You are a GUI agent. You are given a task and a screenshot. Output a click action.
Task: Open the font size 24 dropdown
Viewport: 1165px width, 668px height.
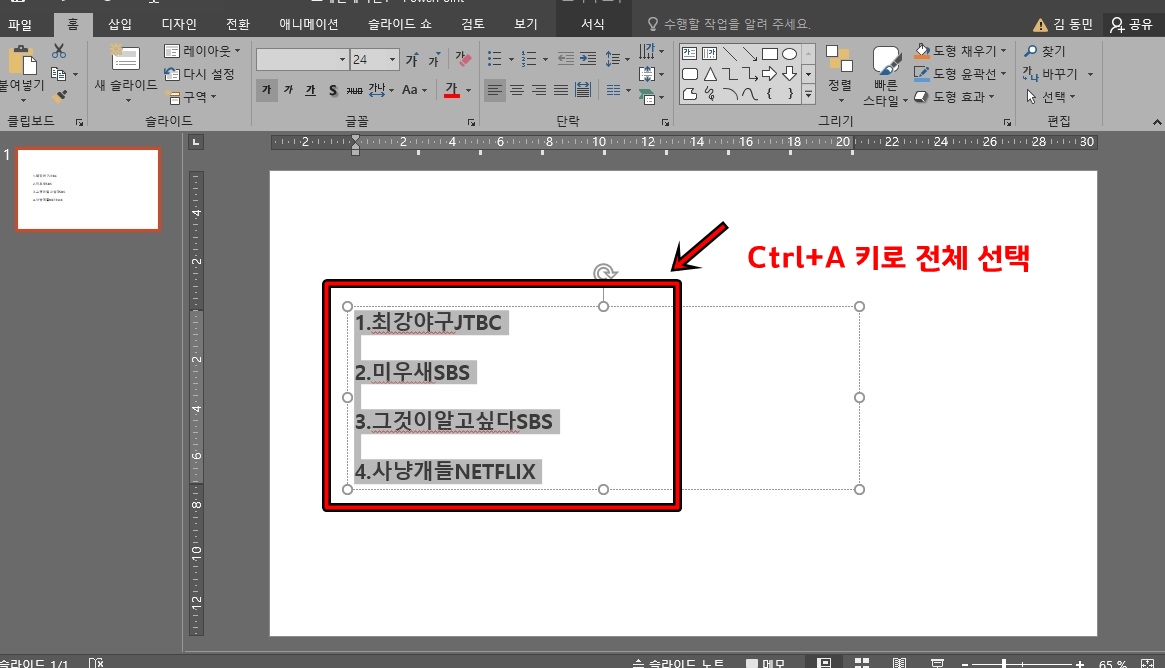click(x=392, y=59)
